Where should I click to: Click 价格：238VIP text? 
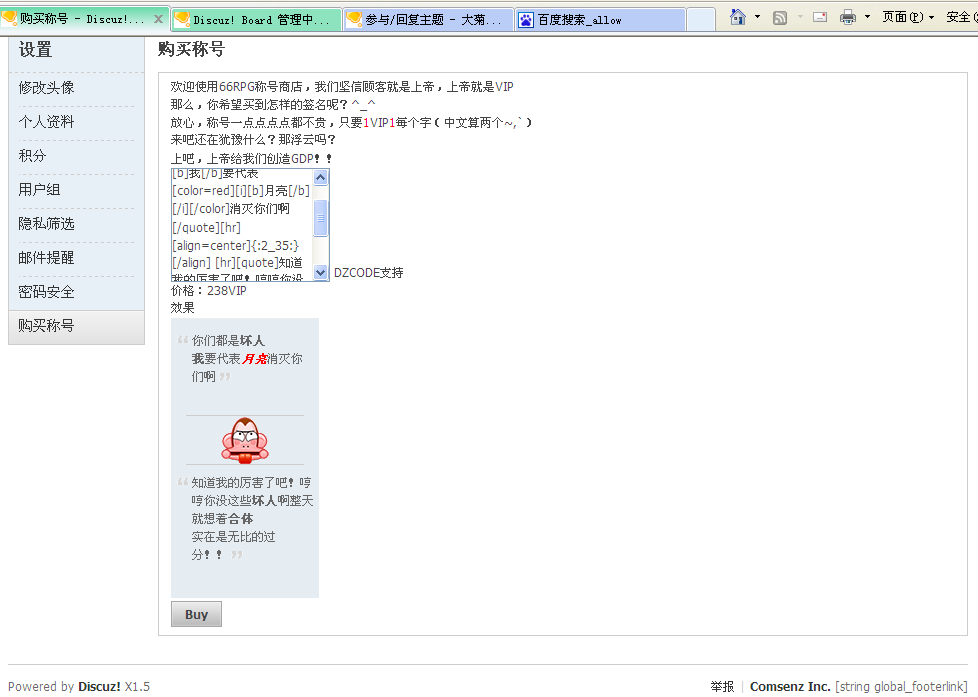209,291
